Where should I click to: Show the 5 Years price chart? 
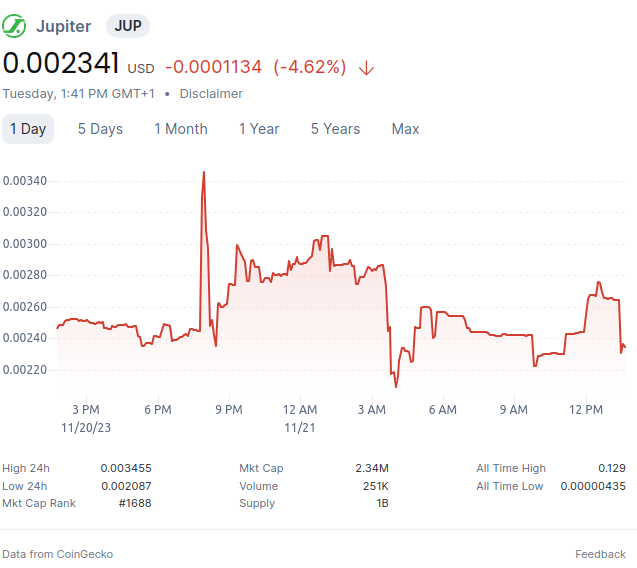click(336, 129)
